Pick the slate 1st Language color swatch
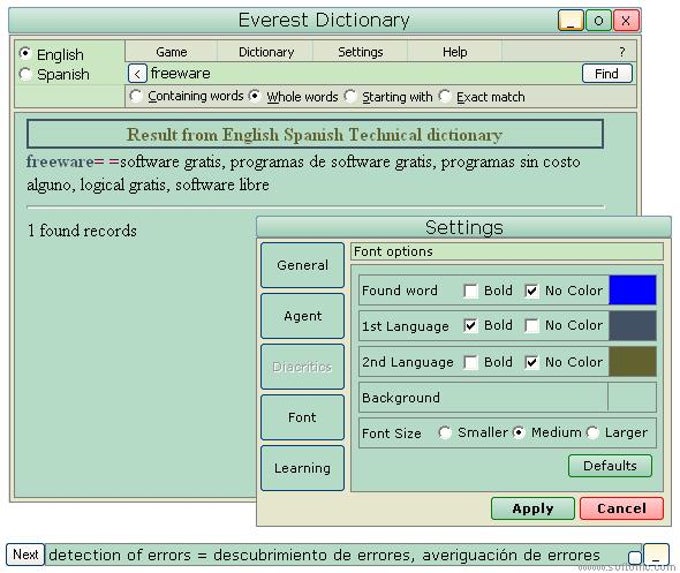 (x=632, y=326)
